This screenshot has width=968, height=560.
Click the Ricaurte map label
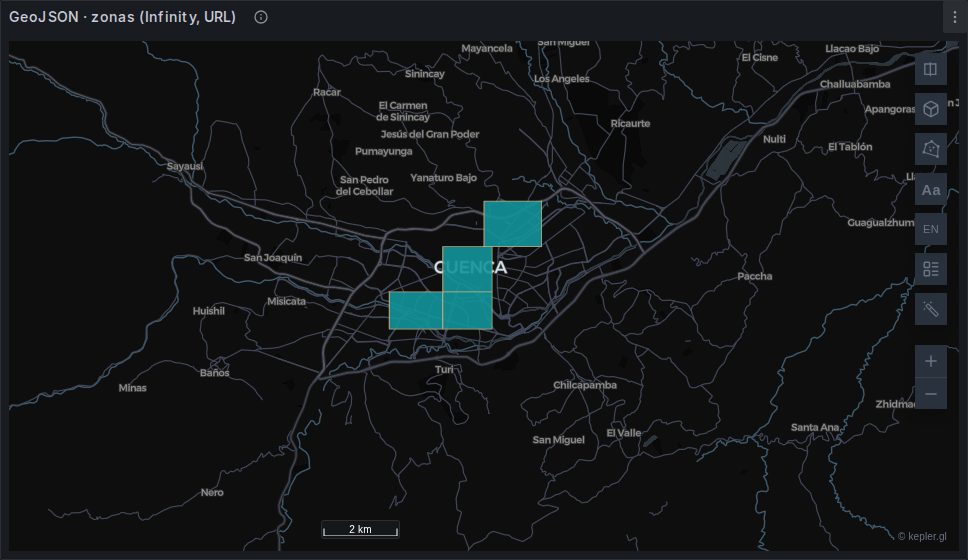(x=630, y=123)
